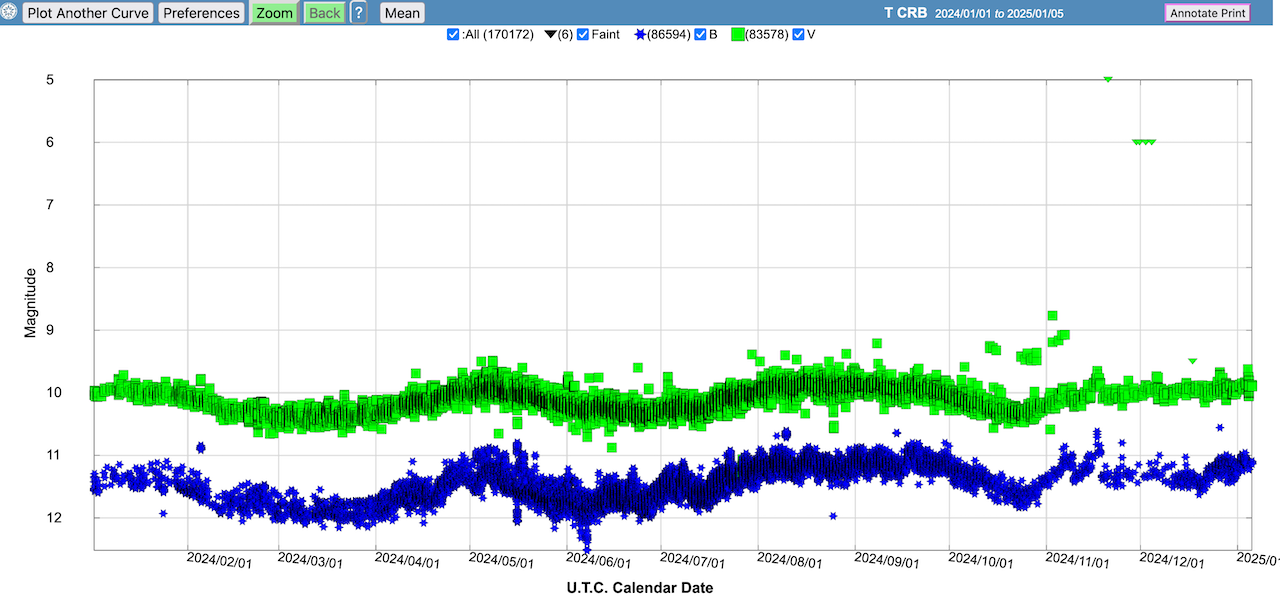Uncheck the Faint observations checkbox
The height and width of the screenshot is (607, 1280).
(x=583, y=35)
